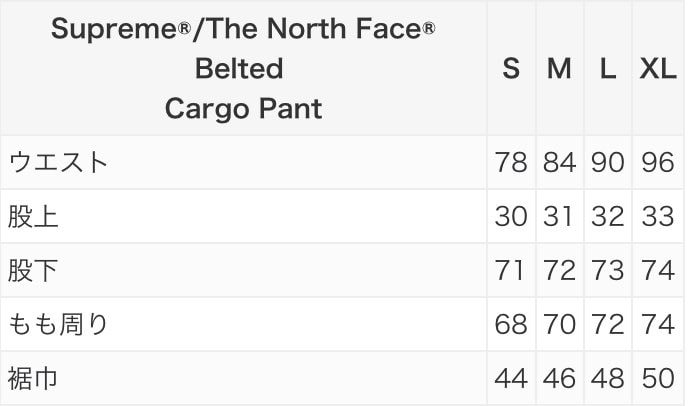Click inseam value 71 for size S
688x406 pixels.
point(509,270)
